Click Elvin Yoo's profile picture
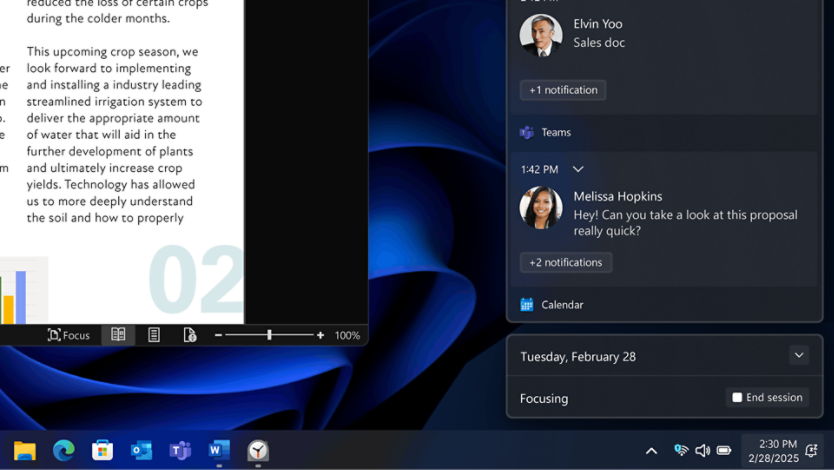 click(541, 35)
